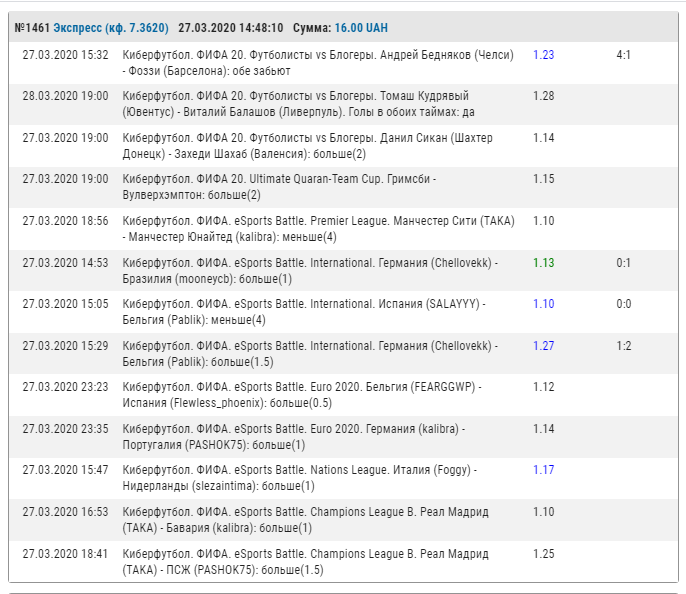Open odds 1.27 for Германия - Бельгия (Pablik)
Screen dimensions: 686x594
coord(543,346)
